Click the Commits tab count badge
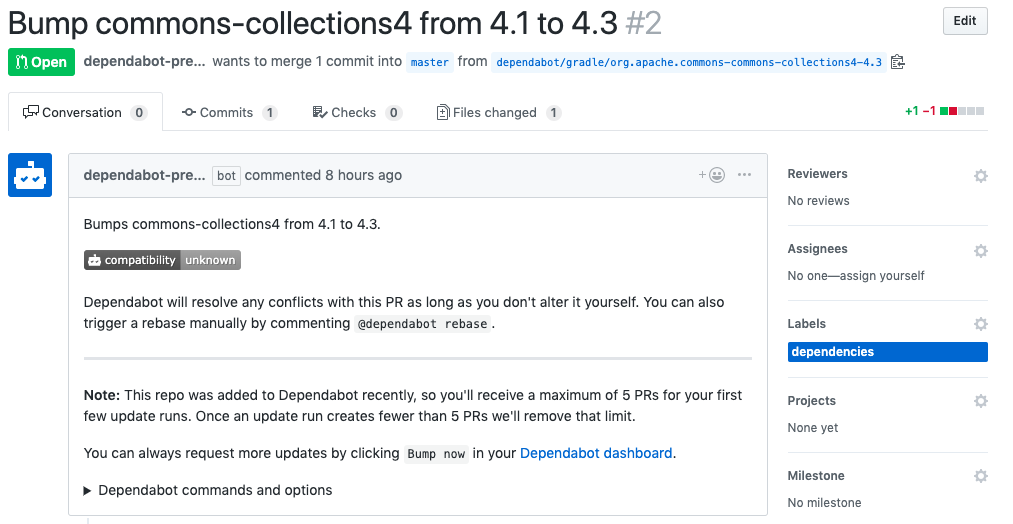 pyautogui.click(x=269, y=113)
